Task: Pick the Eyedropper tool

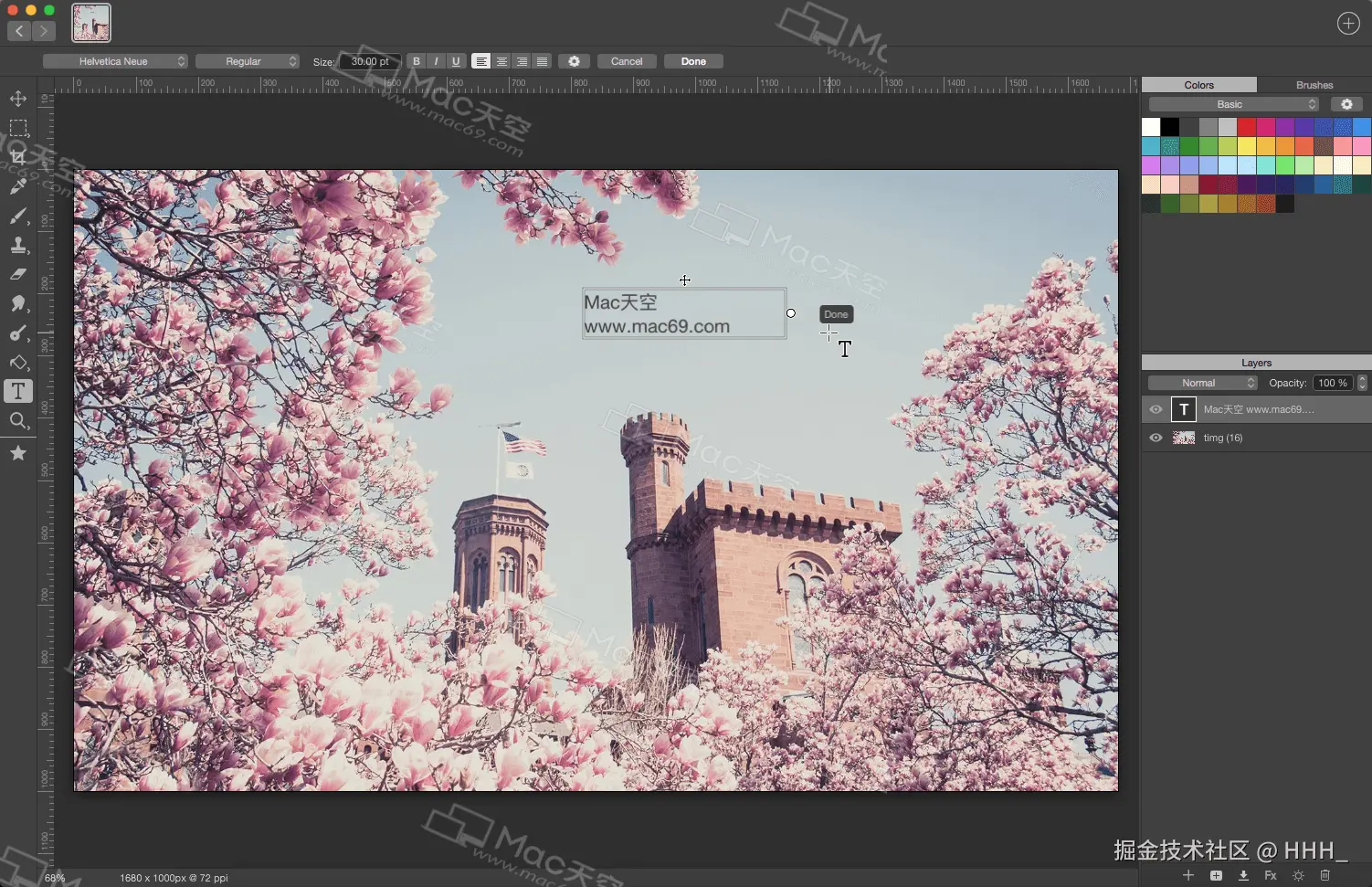Action: pos(18,186)
